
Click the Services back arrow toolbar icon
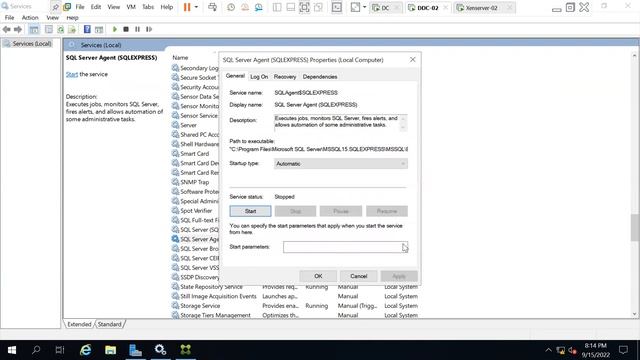click(6, 29)
